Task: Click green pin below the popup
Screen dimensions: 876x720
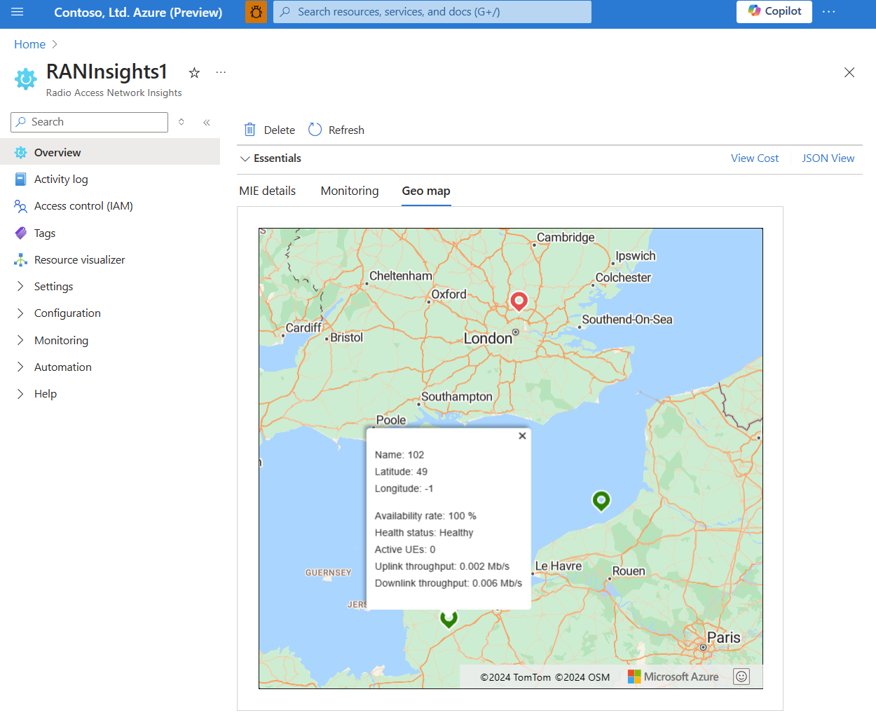Action: (449, 619)
